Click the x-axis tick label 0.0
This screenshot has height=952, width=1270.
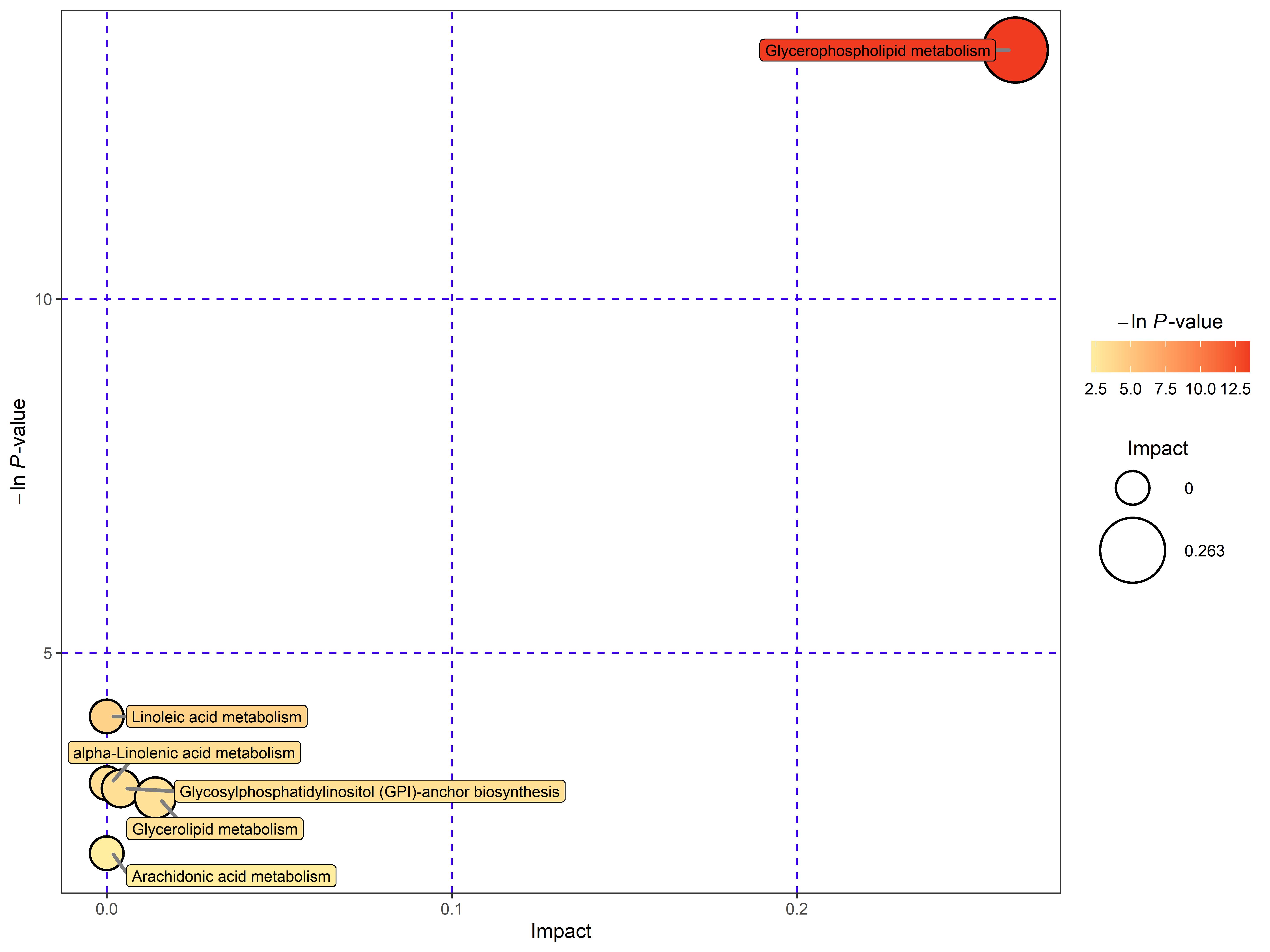coord(106,909)
